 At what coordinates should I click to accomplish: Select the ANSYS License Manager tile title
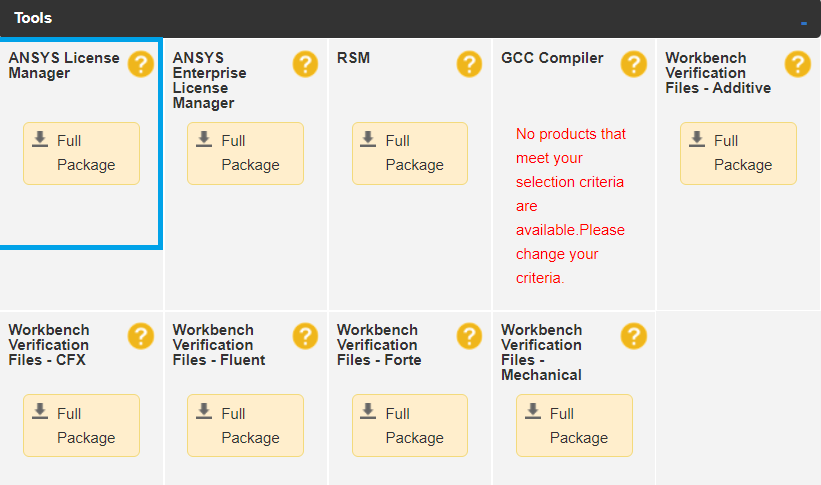pos(64,65)
